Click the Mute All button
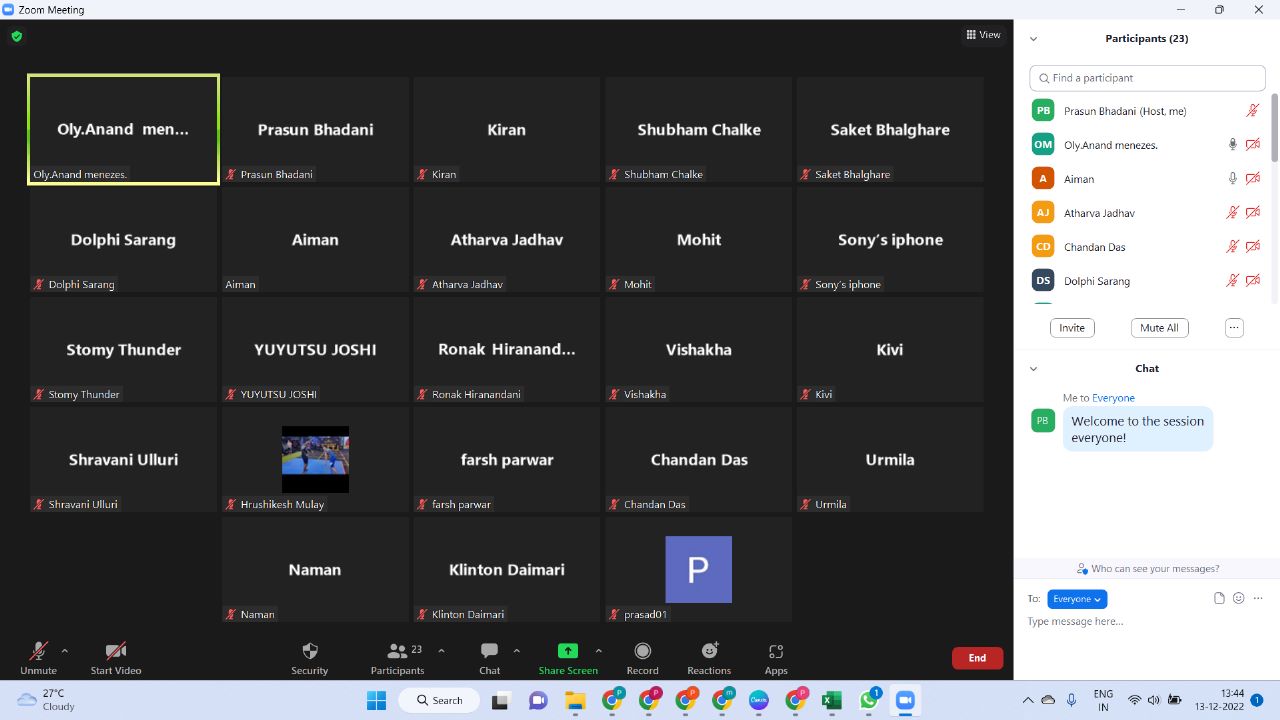1280x720 pixels. click(1159, 327)
